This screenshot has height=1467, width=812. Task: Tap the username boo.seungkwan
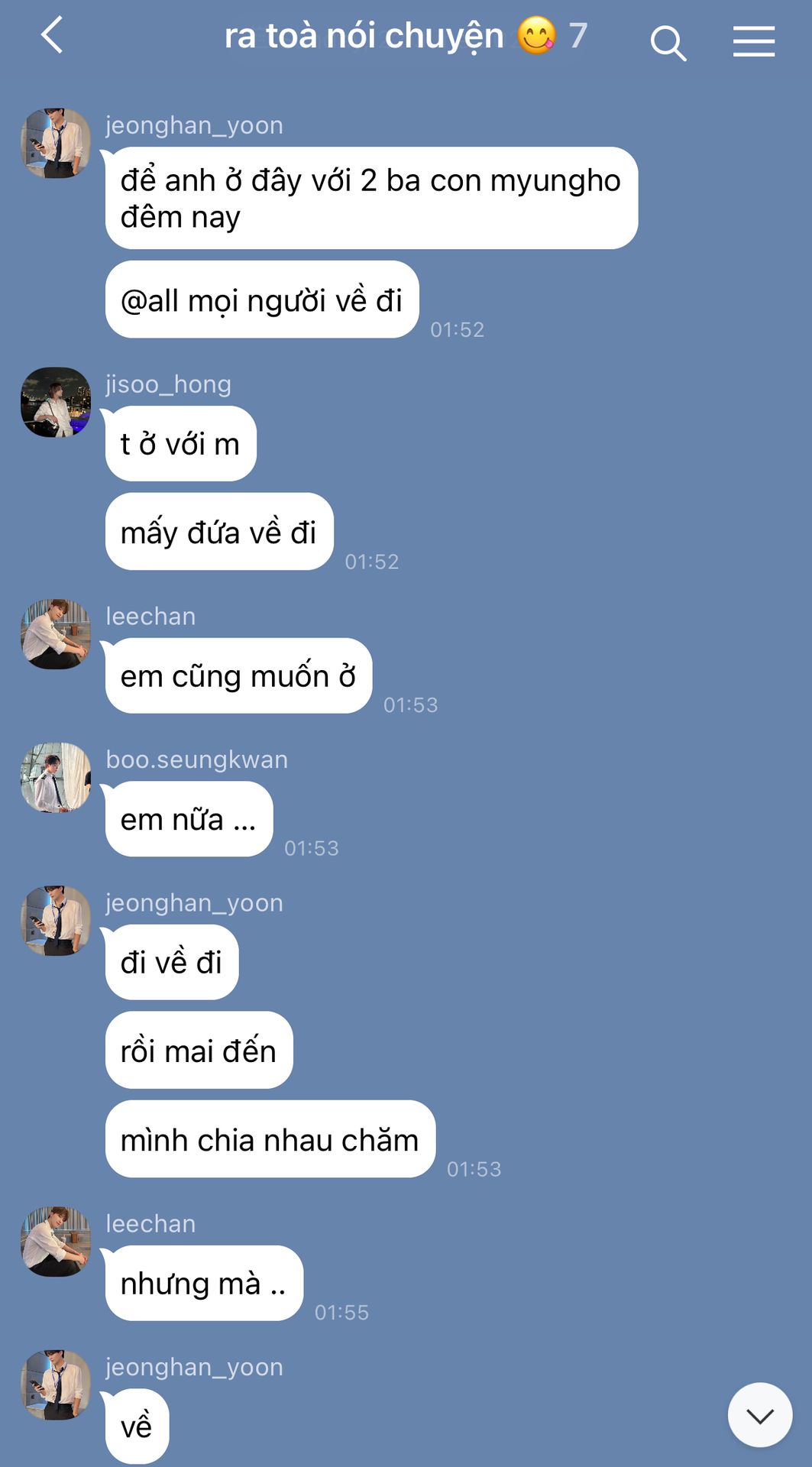[x=197, y=759]
